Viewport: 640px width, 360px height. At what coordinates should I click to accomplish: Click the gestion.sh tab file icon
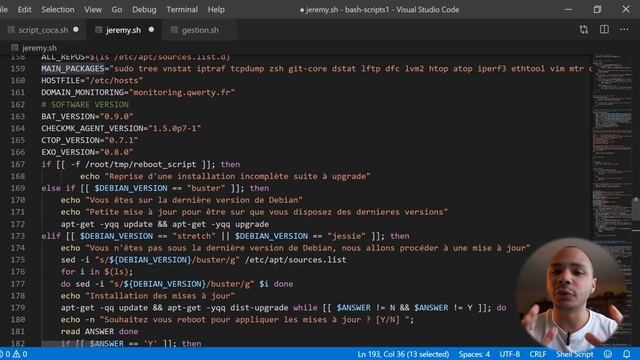coord(174,30)
